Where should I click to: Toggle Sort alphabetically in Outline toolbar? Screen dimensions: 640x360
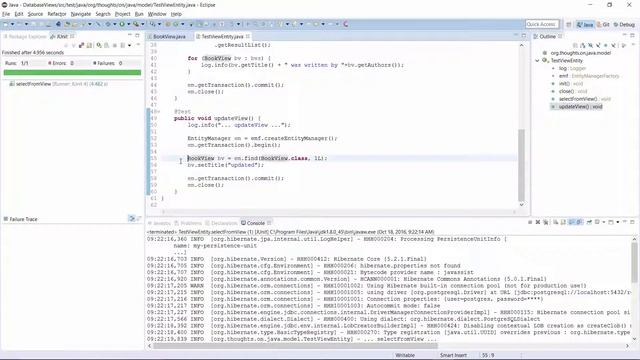[x=582, y=45]
